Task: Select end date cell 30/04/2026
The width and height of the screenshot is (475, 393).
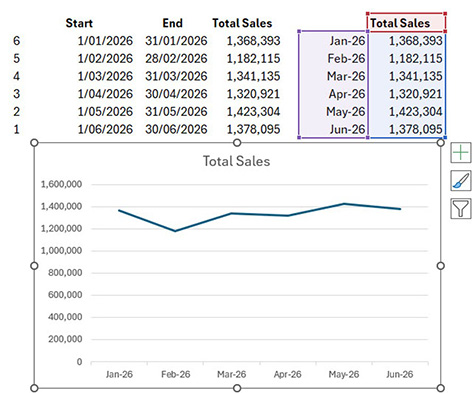Action: pos(176,94)
